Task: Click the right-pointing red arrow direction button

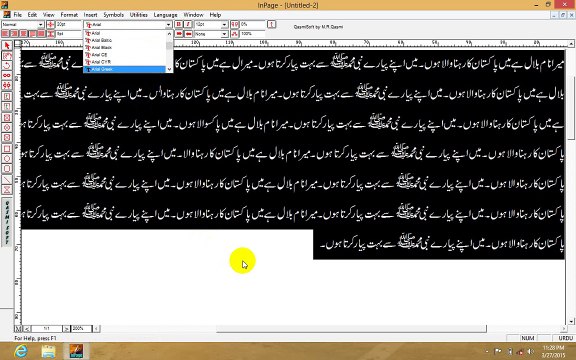Action: [x=179, y=34]
